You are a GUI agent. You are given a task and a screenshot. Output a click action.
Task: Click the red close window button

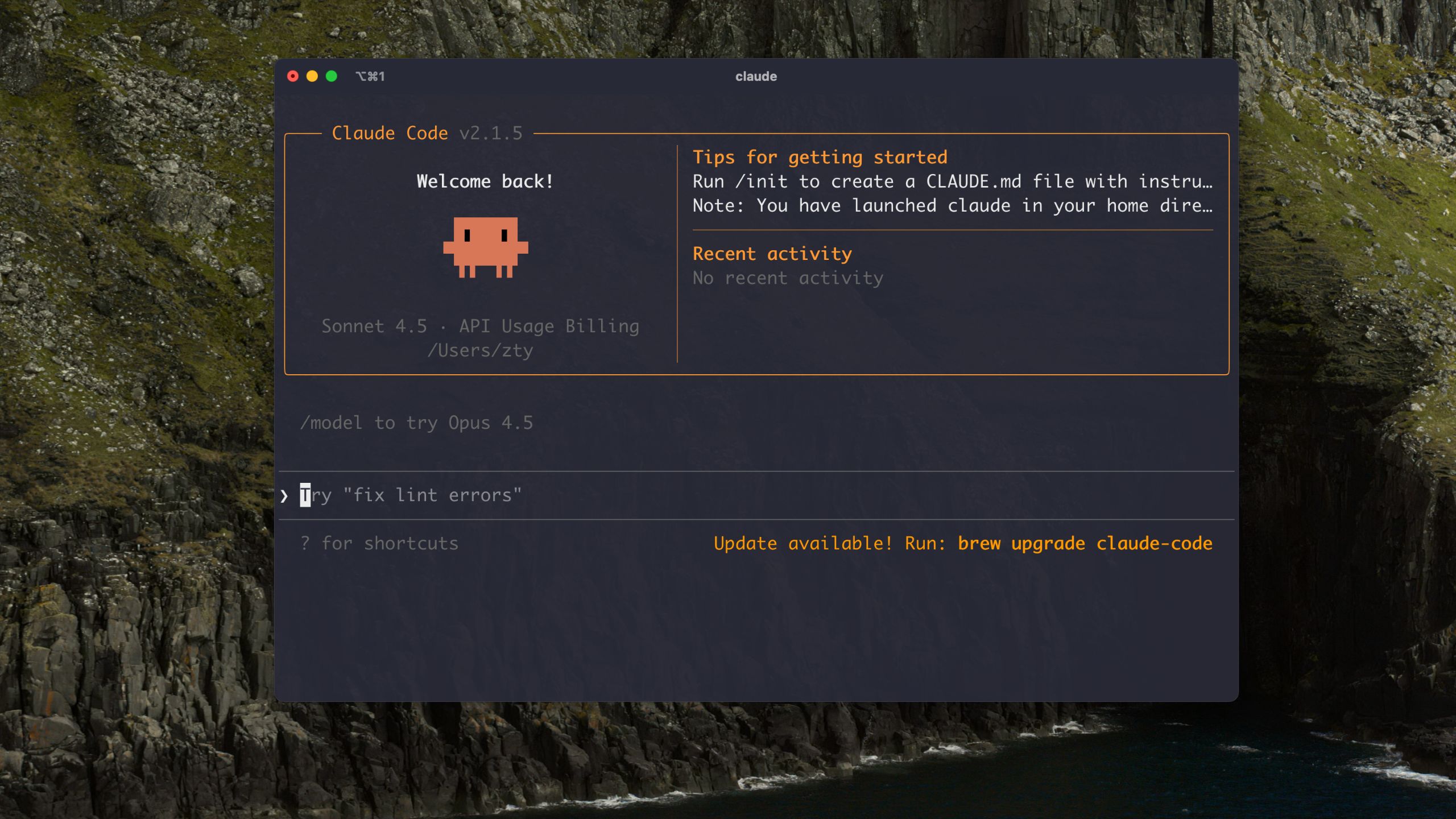pyautogui.click(x=293, y=76)
